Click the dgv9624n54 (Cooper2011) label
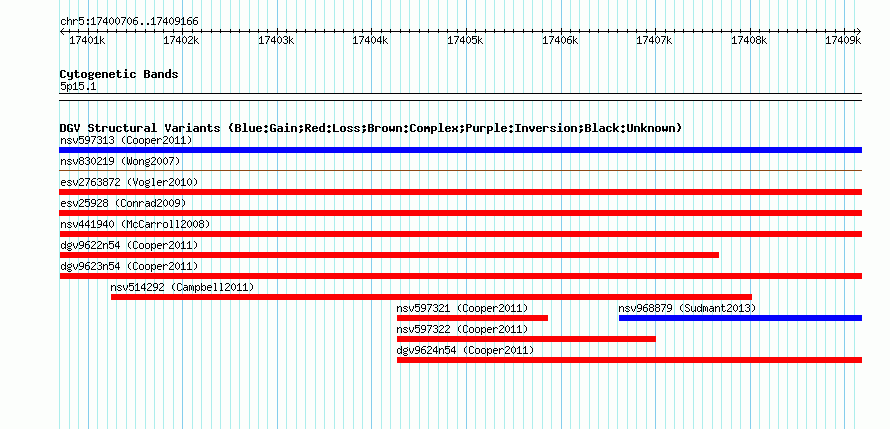 (x=465, y=350)
